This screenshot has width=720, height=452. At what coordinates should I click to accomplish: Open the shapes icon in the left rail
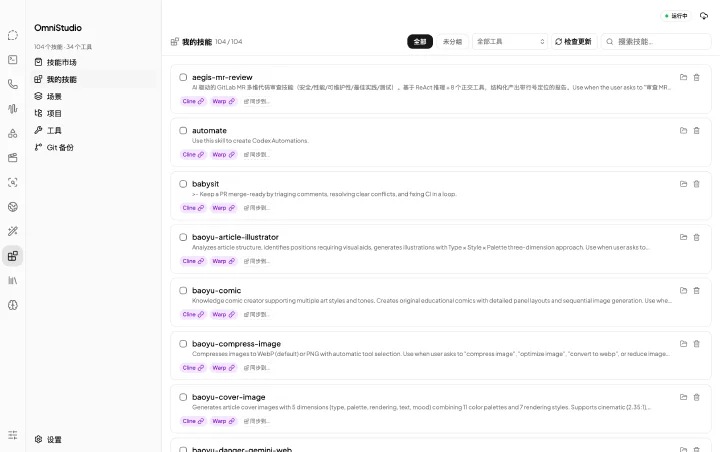click(13, 133)
